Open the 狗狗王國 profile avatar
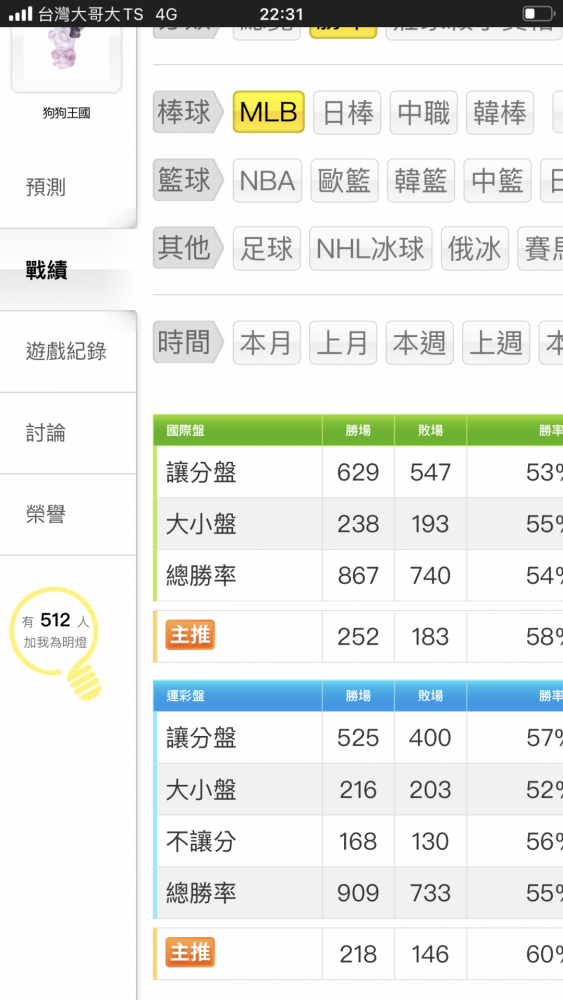Viewport: 563px width, 1000px height. click(66, 59)
